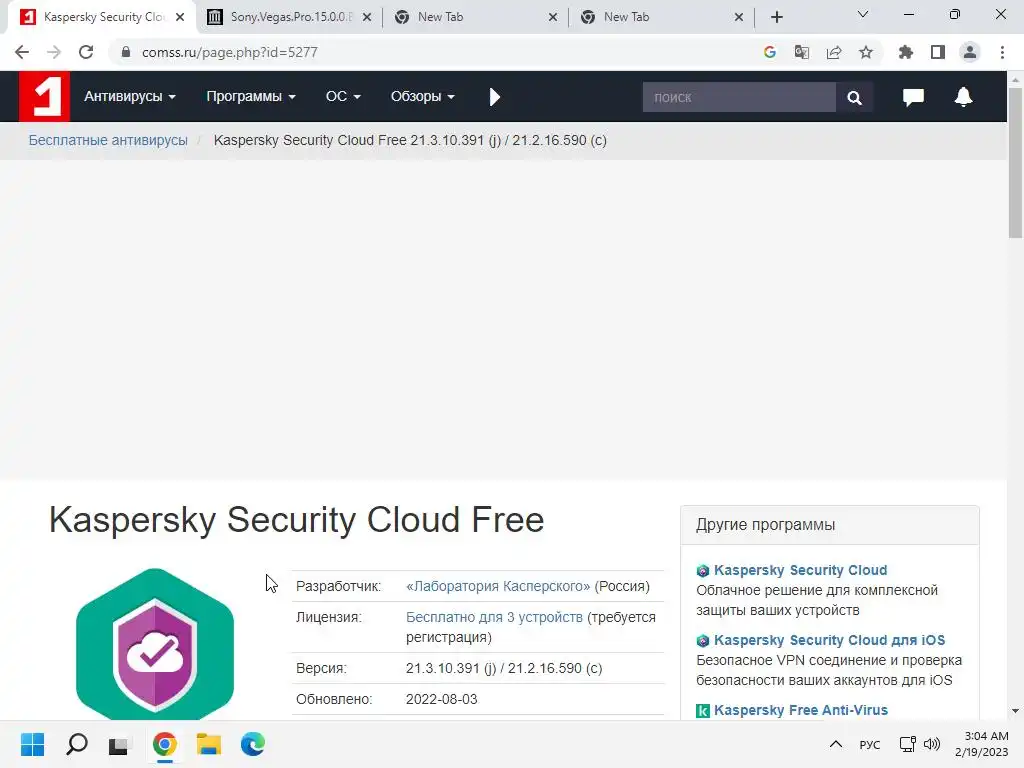Bookmark this page with star icon
The width and height of the screenshot is (1024, 768).
866,52
